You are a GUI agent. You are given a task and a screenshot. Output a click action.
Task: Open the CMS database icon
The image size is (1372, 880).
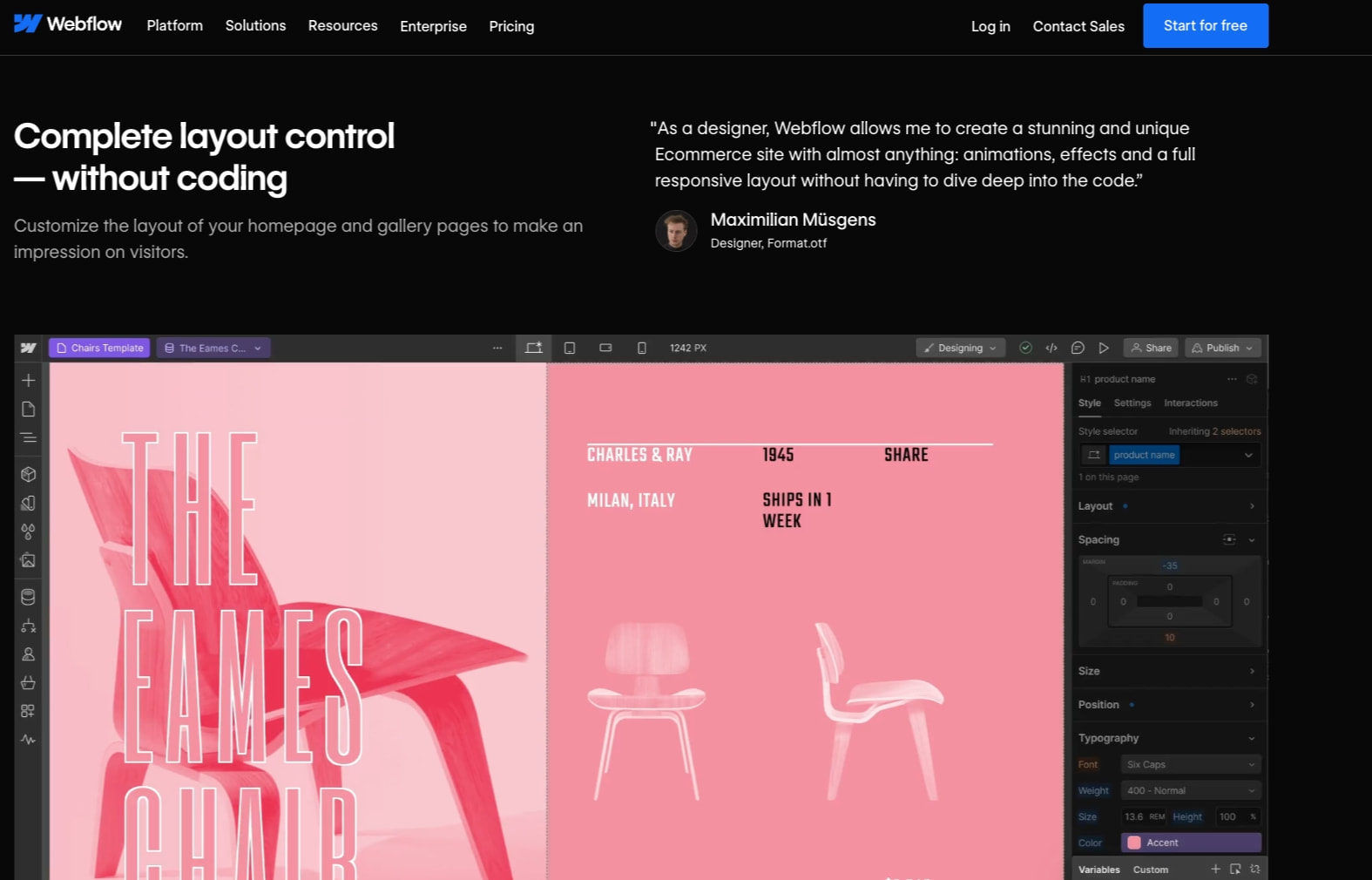(28, 598)
